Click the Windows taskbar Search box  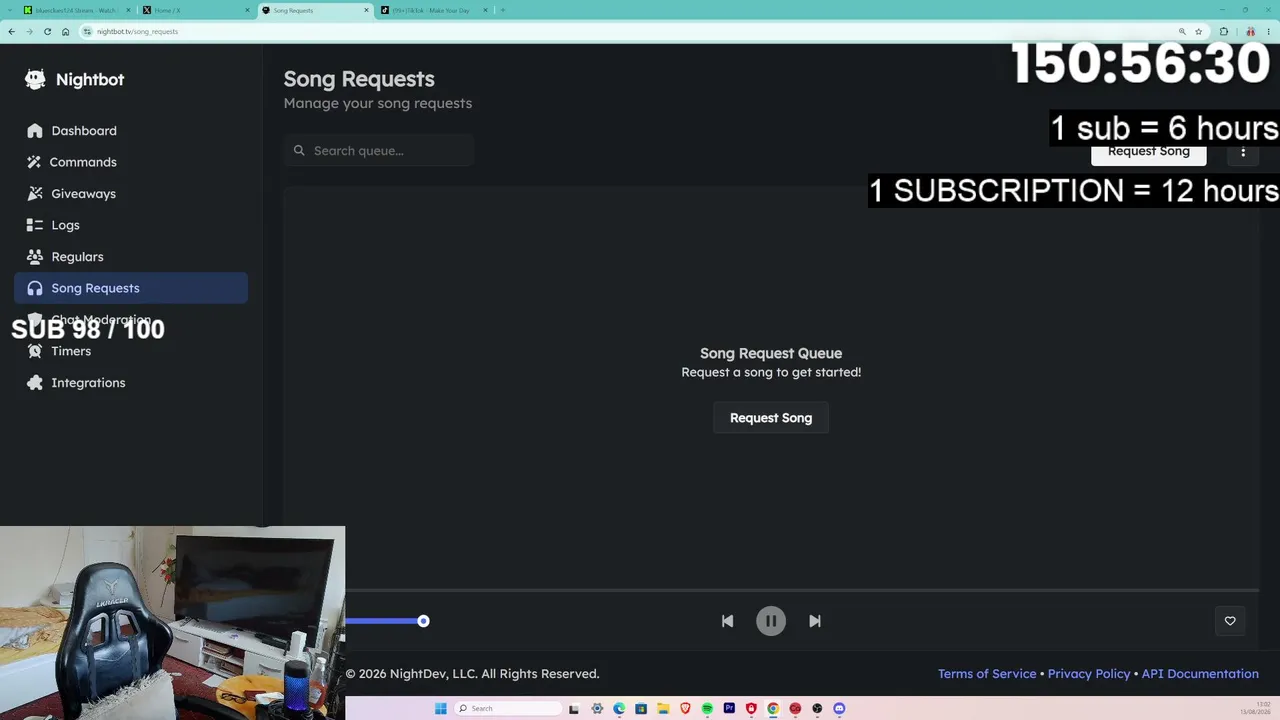point(508,708)
